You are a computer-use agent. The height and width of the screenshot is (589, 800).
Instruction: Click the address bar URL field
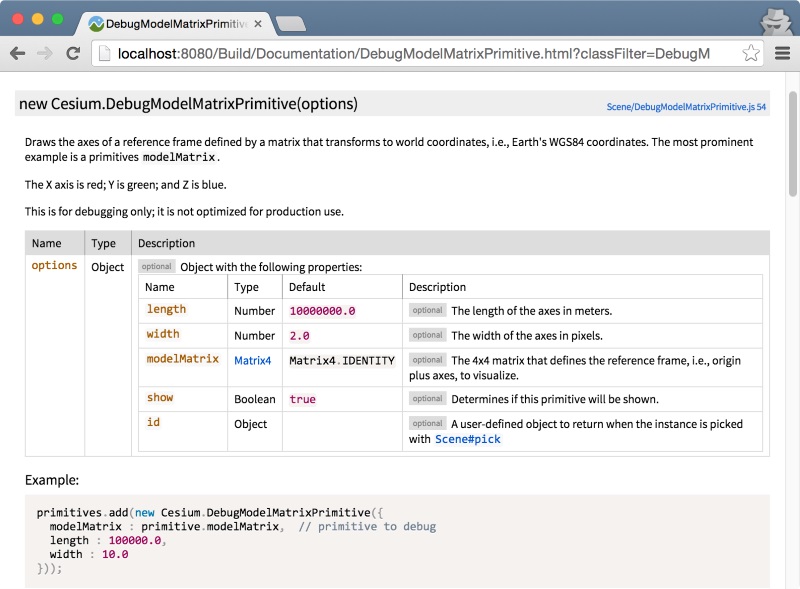click(x=420, y=53)
